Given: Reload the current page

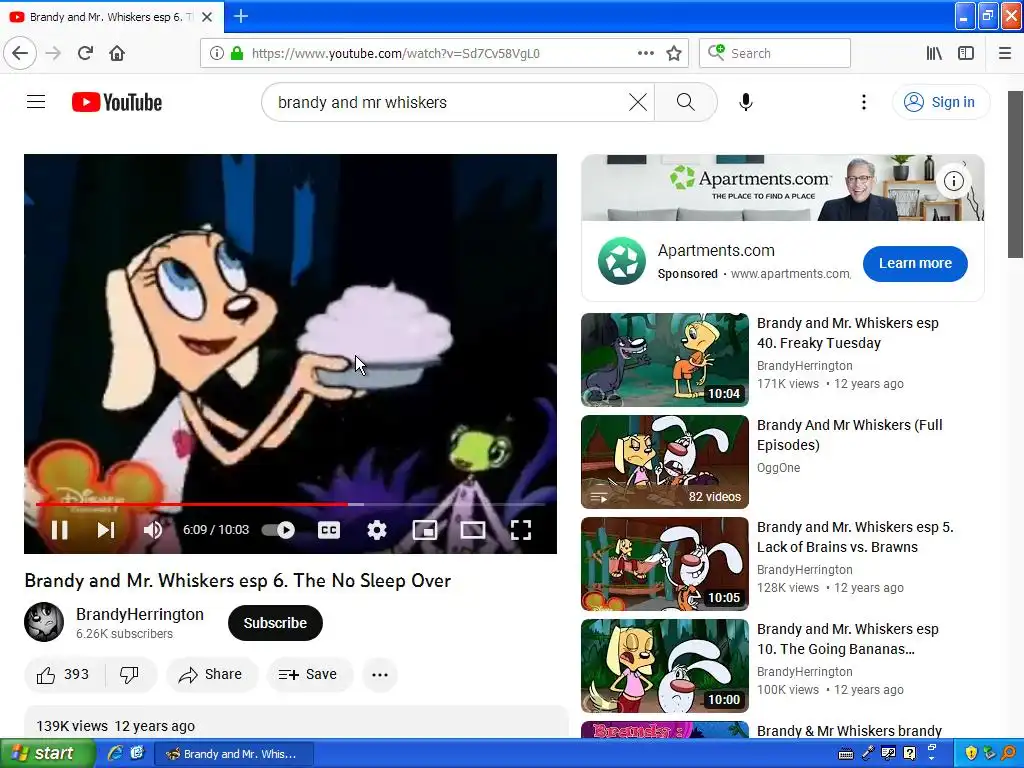Looking at the screenshot, I should coord(85,53).
